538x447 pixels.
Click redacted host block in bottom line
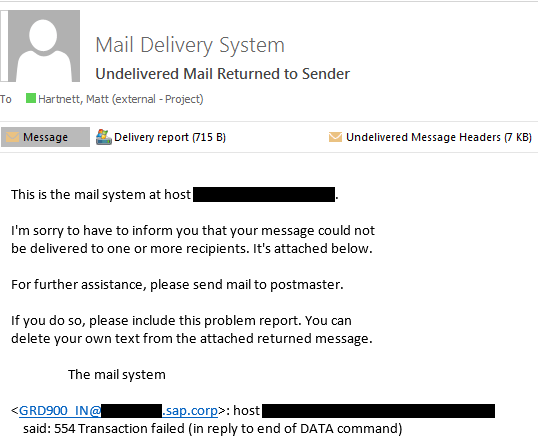pos(378,411)
